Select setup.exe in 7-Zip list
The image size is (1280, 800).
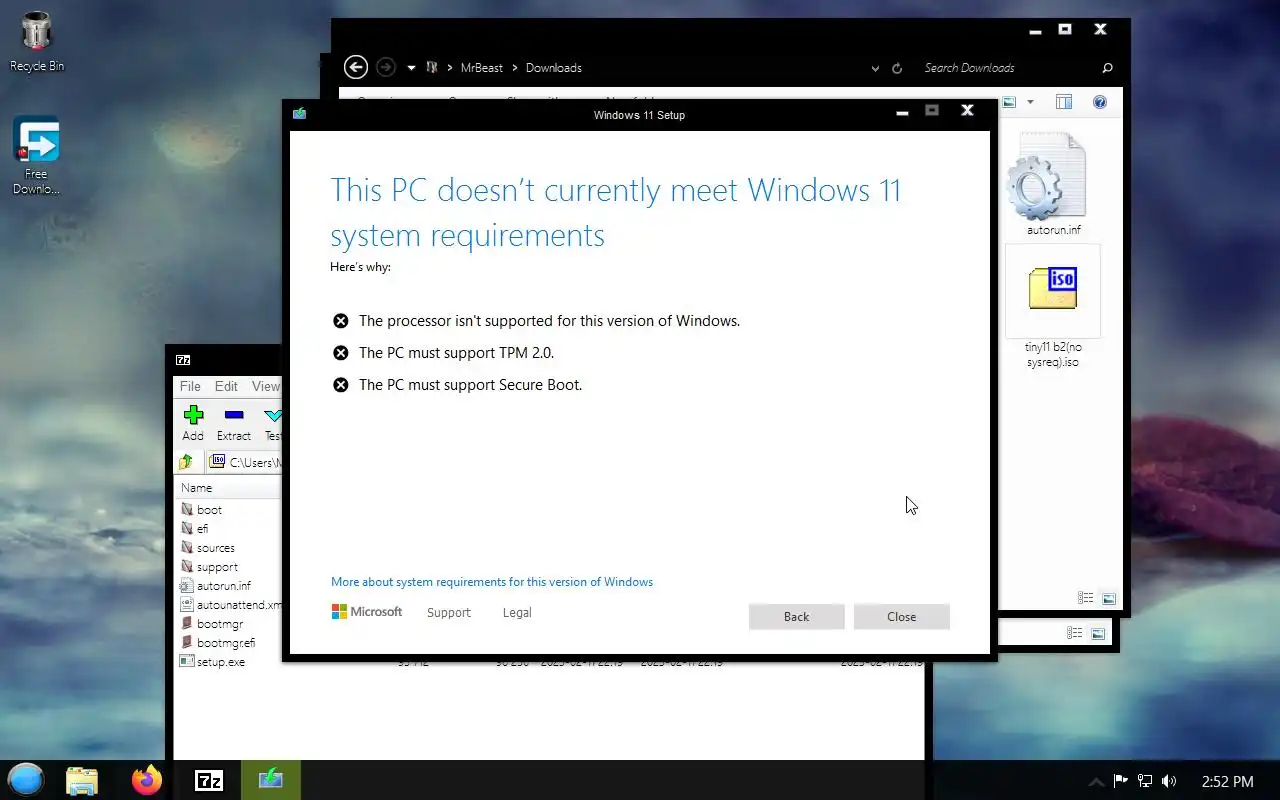pyautogui.click(x=220, y=662)
